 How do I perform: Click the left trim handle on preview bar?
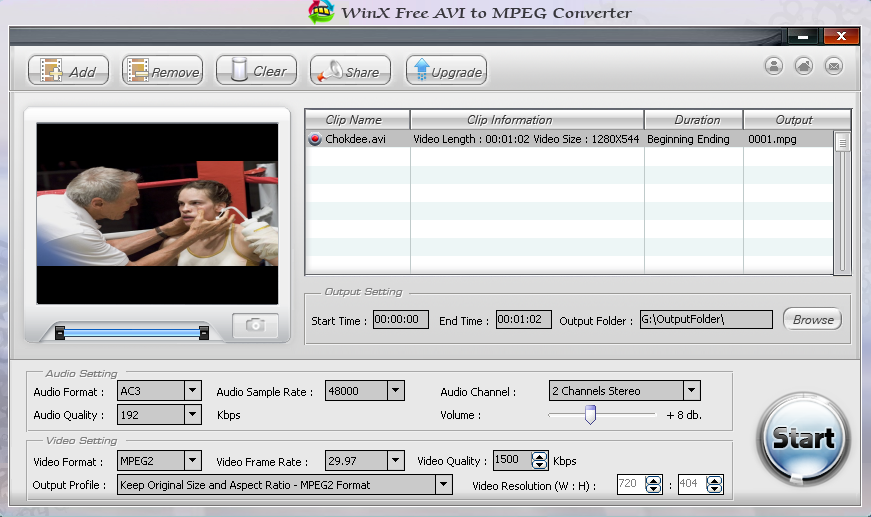(x=60, y=333)
